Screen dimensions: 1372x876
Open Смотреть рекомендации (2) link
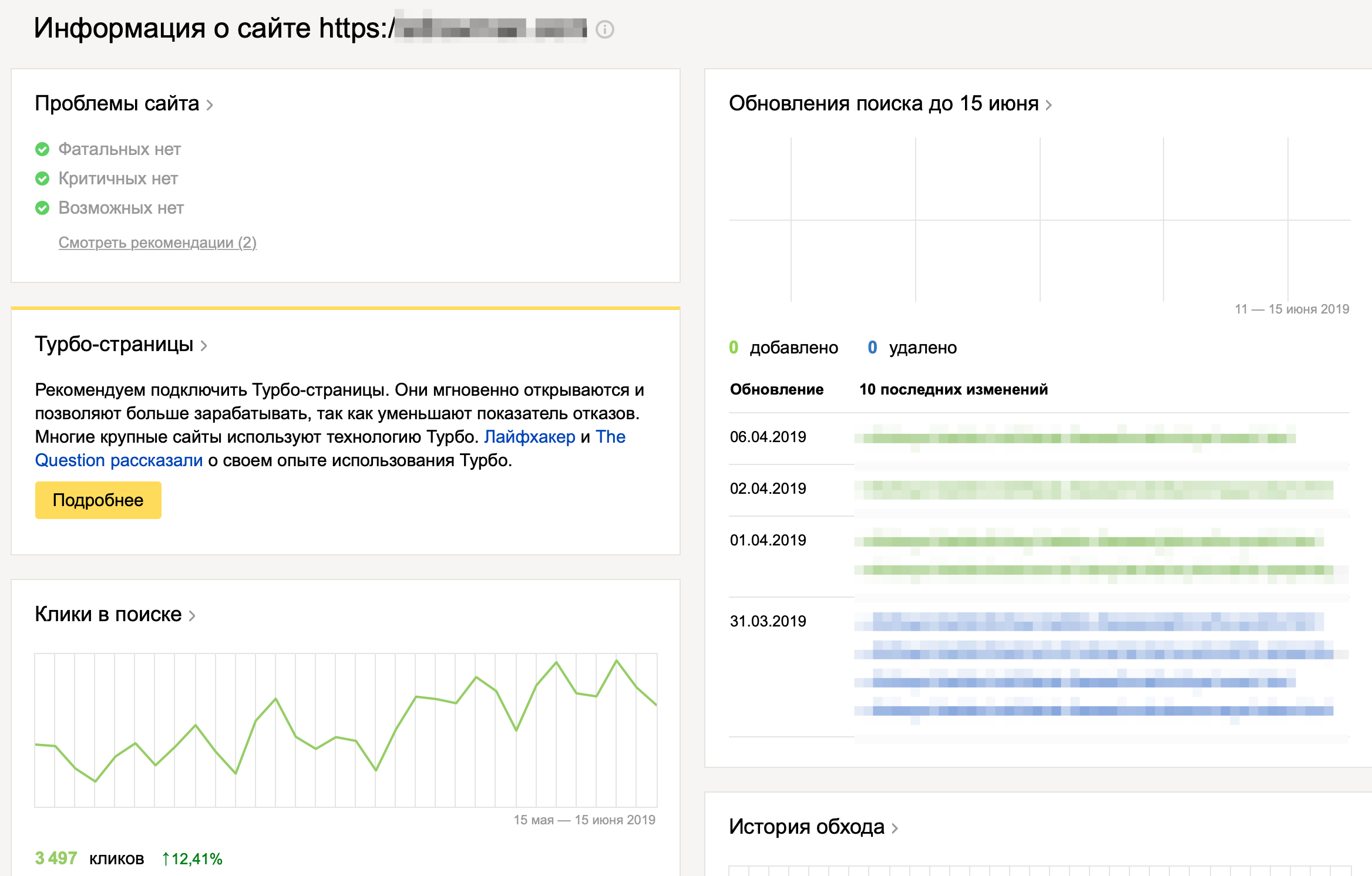point(157,242)
